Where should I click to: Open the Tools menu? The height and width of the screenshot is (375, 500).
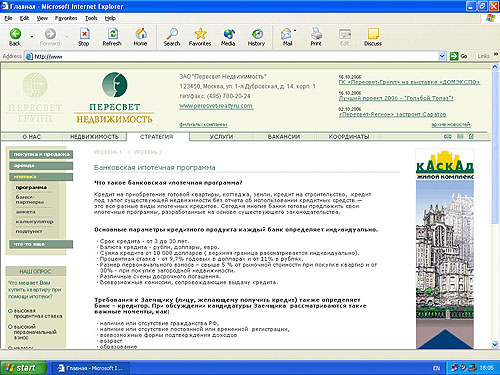coord(91,18)
